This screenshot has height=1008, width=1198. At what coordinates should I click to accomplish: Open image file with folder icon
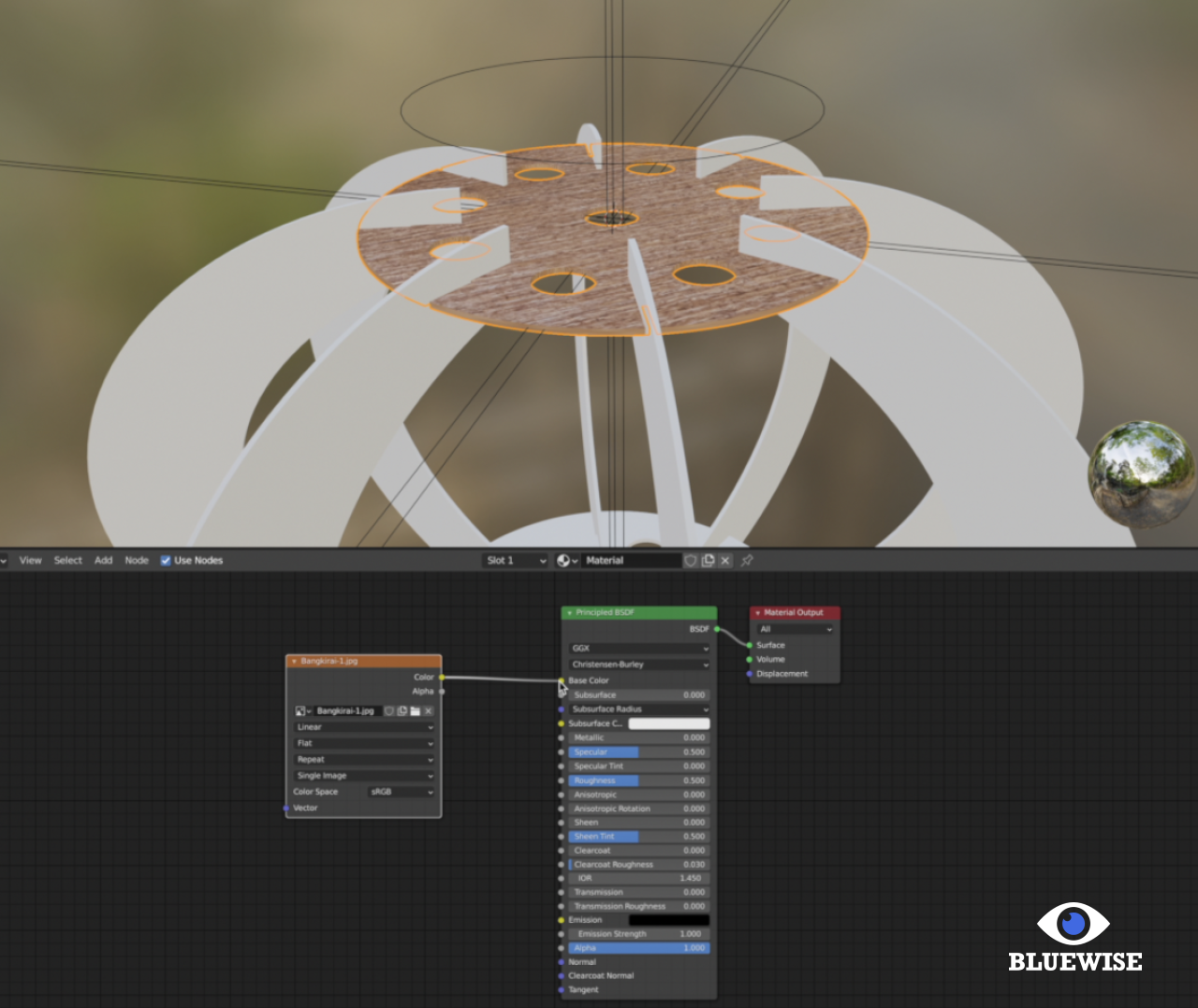pos(415,711)
